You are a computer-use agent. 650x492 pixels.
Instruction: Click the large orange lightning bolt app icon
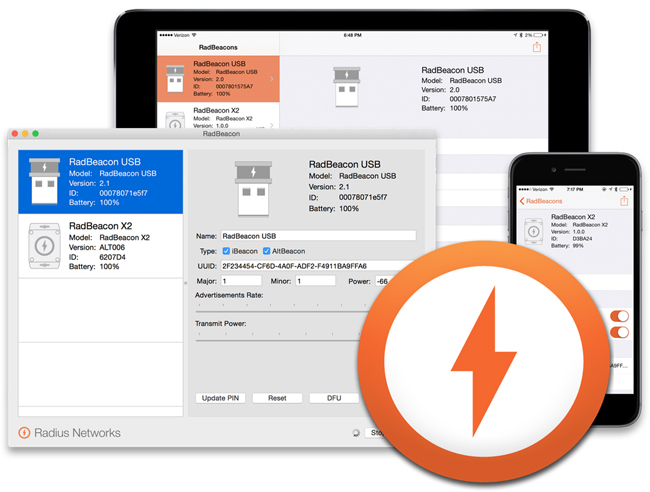(484, 362)
